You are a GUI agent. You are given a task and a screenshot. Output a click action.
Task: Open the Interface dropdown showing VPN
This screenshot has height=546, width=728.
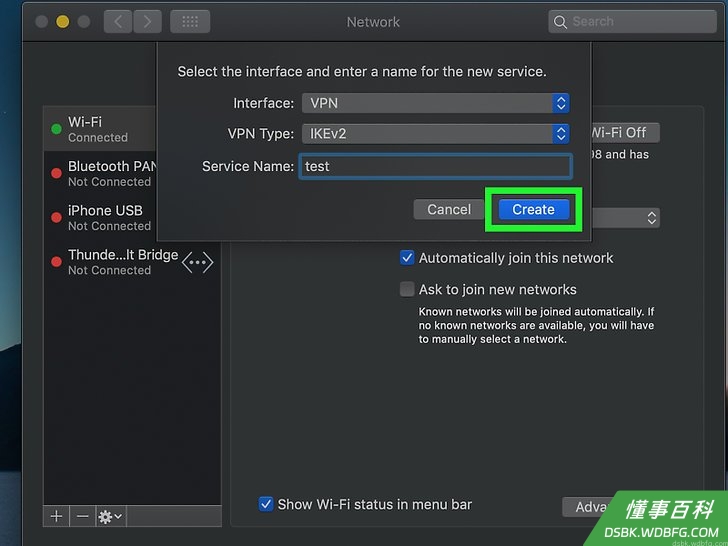(x=436, y=103)
